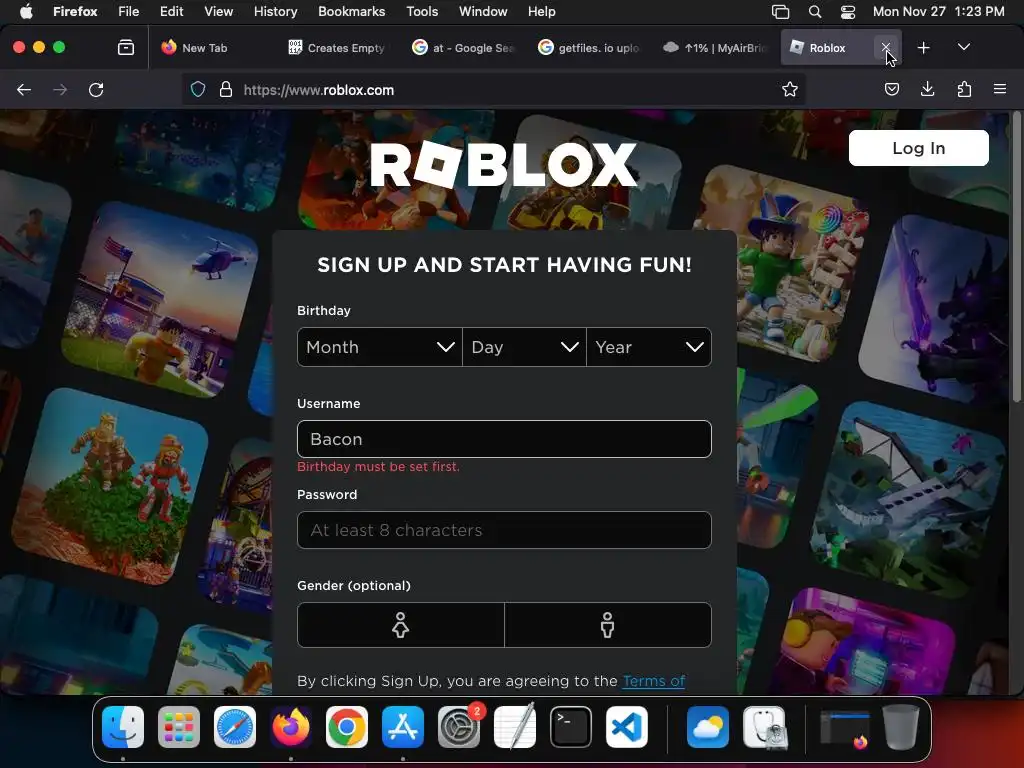Launch Visual Studio Code from the Dock
The width and height of the screenshot is (1024, 768).
coord(627,727)
